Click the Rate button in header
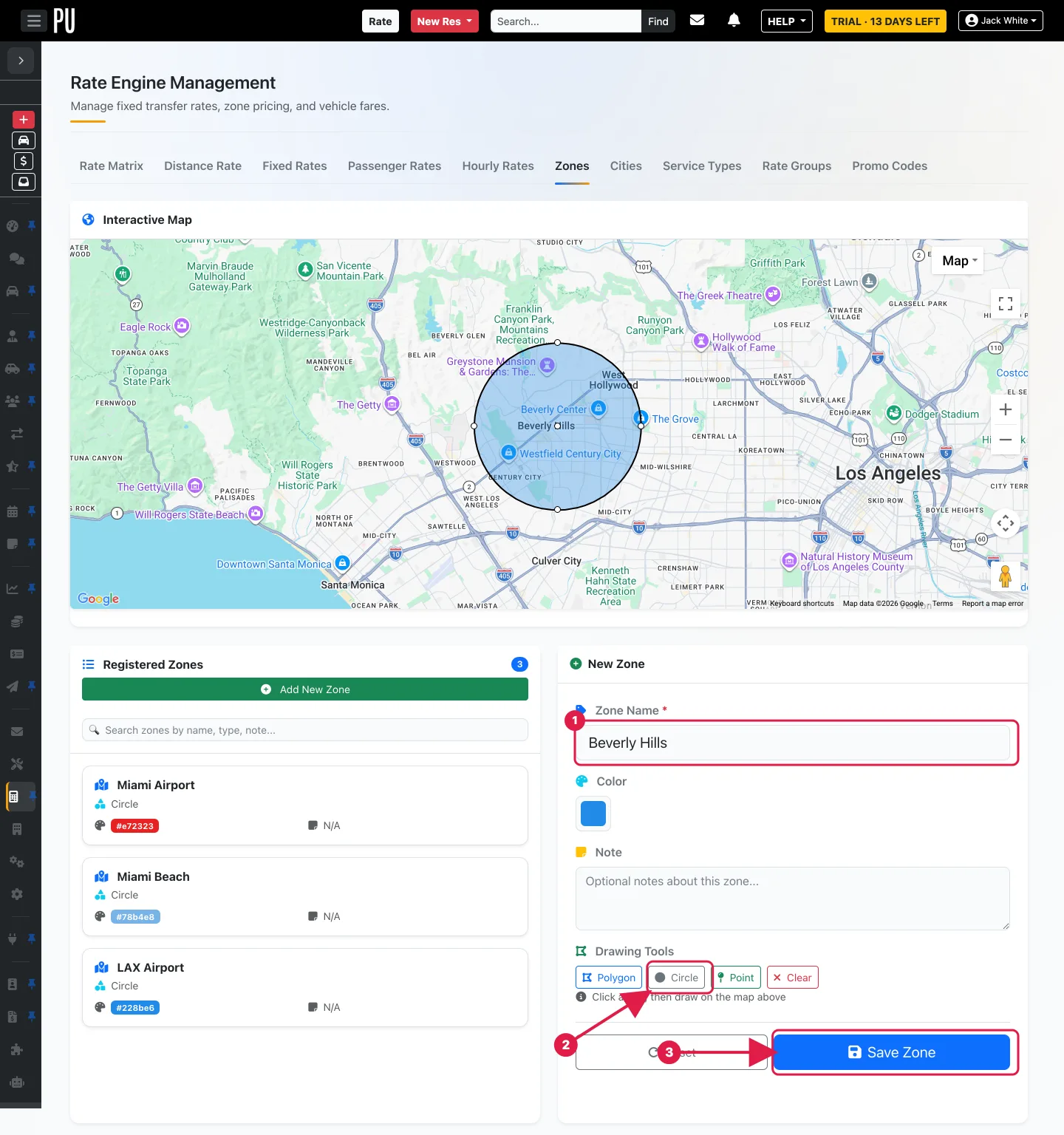The image size is (1064, 1135). pyautogui.click(x=381, y=21)
